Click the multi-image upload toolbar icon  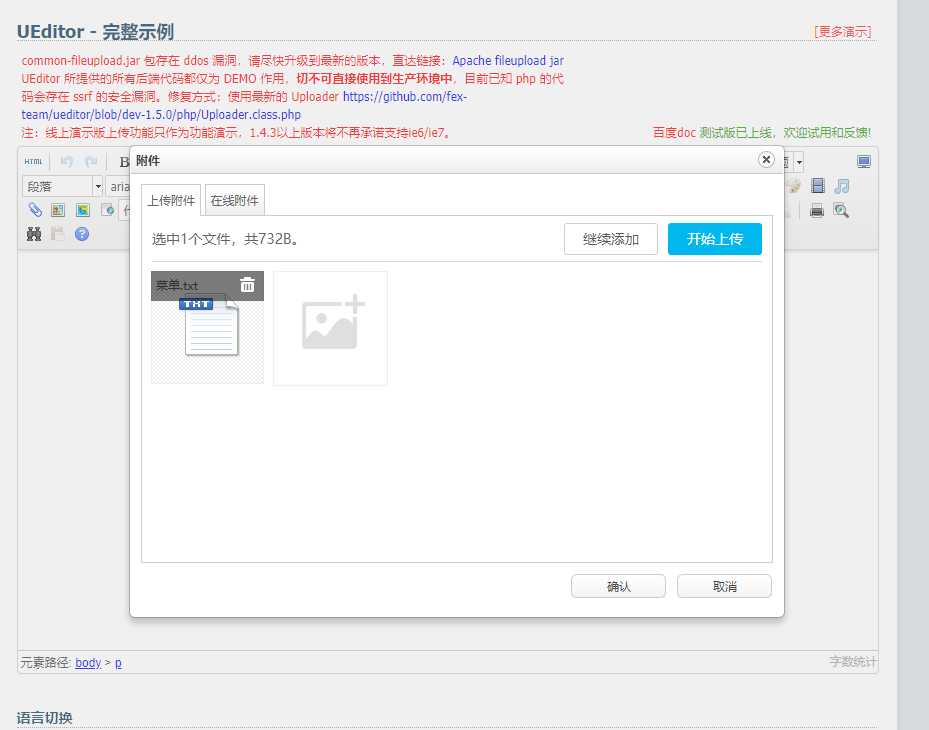pyautogui.click(x=82, y=210)
